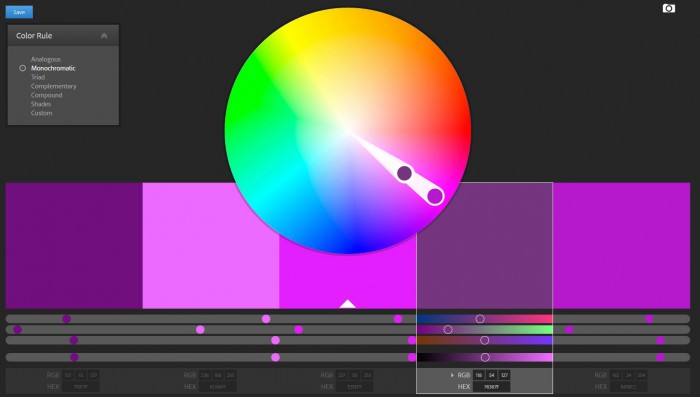Select the darkest purple swatch
Screen dimensions: 700x397
point(74,245)
